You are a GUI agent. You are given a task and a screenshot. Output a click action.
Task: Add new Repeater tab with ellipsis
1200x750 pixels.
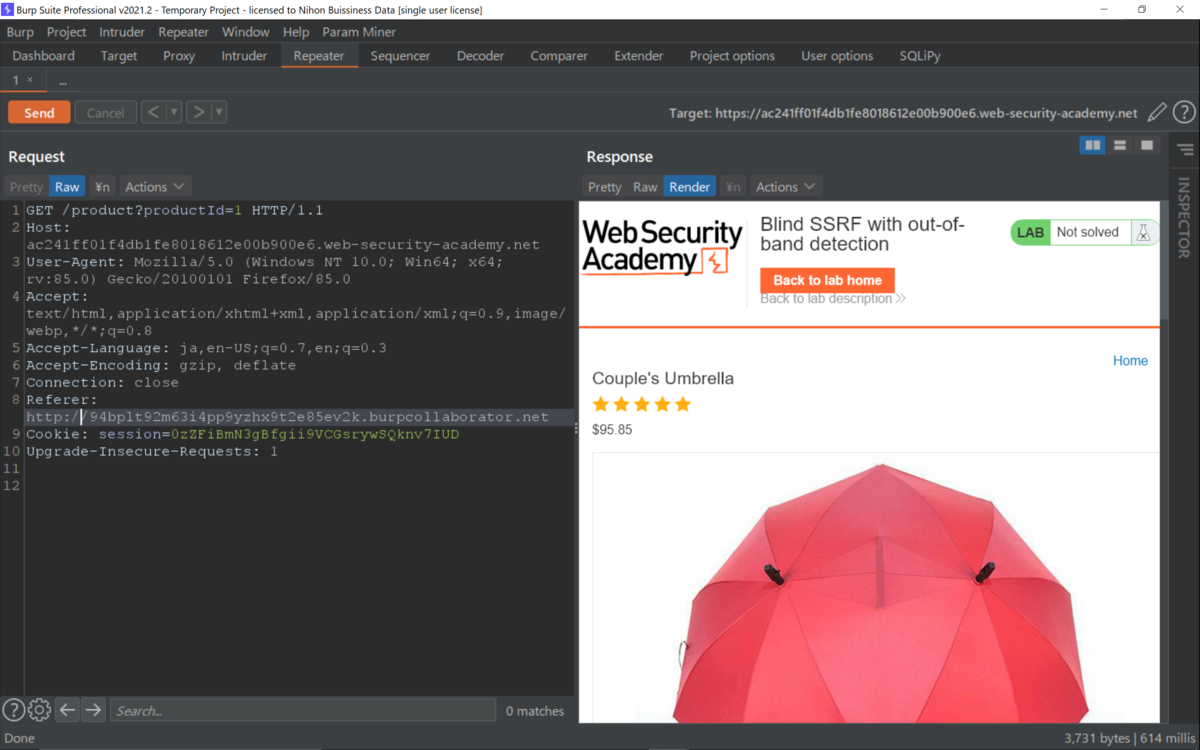coord(62,81)
